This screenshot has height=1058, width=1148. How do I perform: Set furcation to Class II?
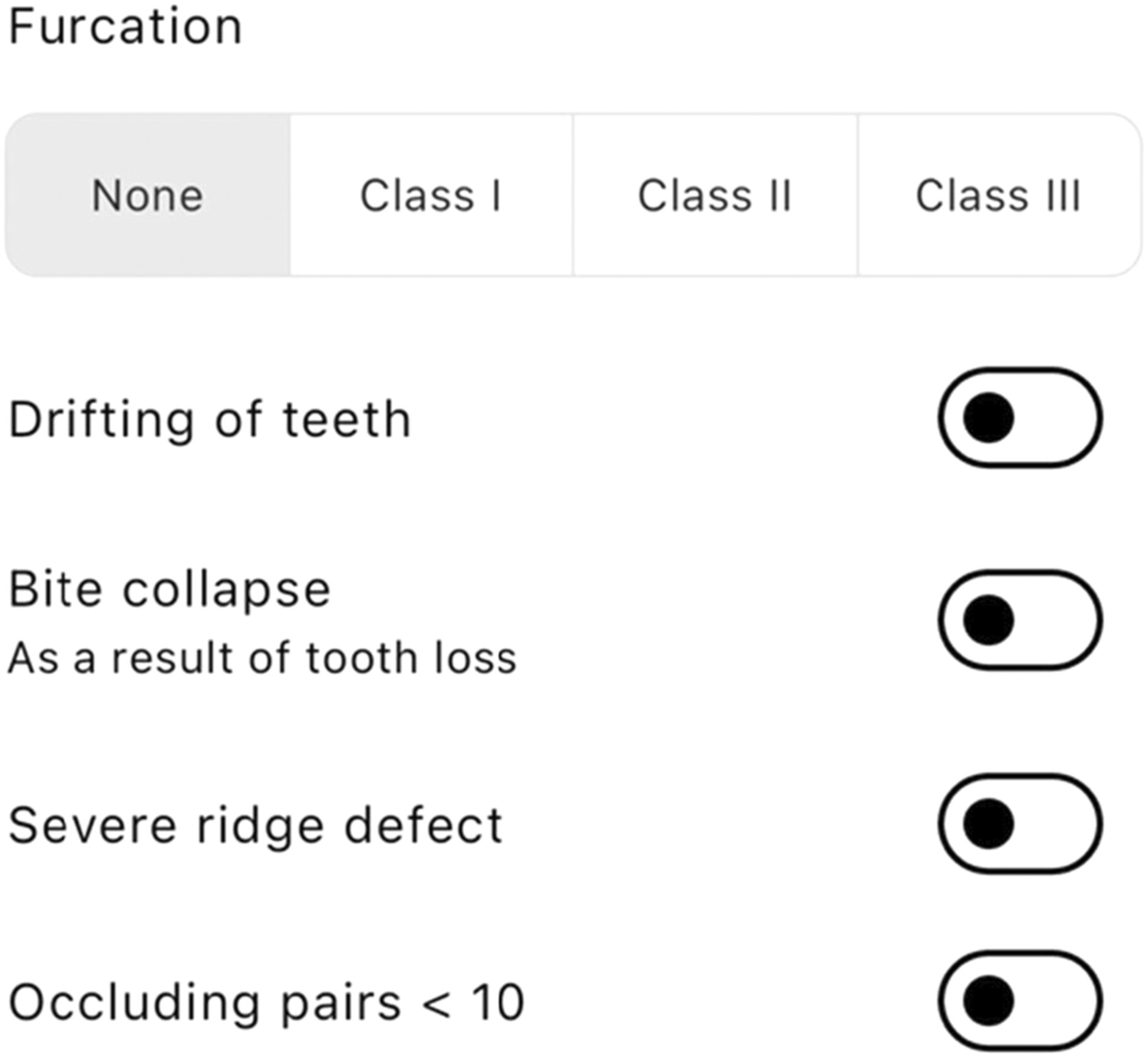tap(715, 195)
